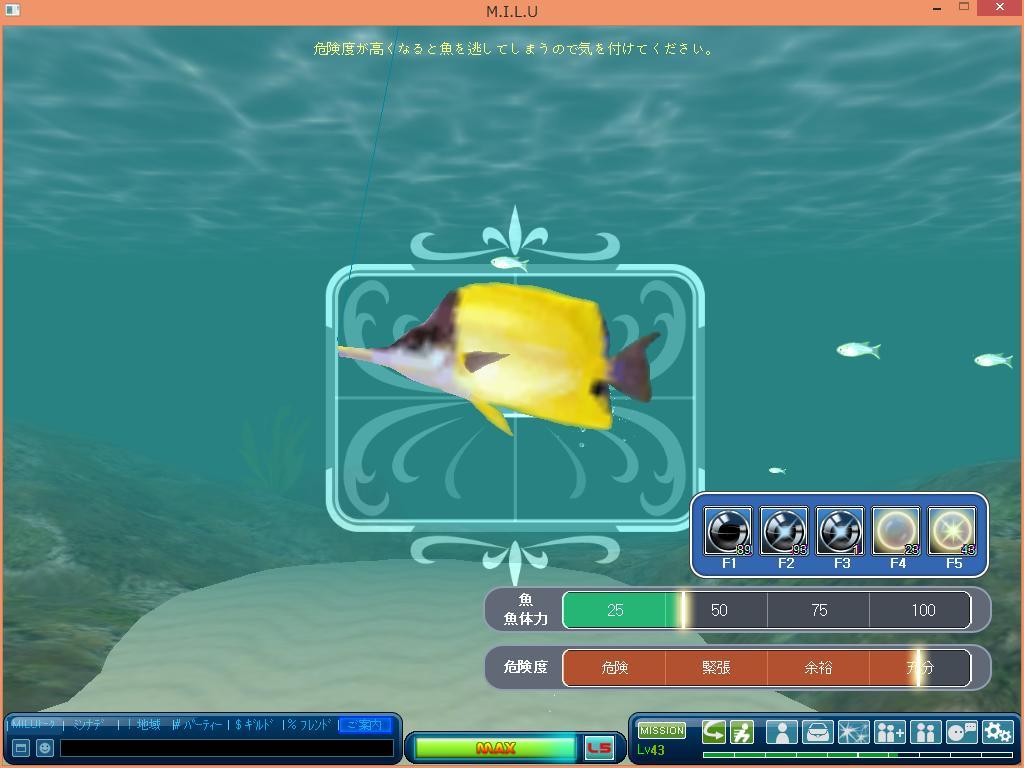Click the 75 mark on stamina gauge

819,610
